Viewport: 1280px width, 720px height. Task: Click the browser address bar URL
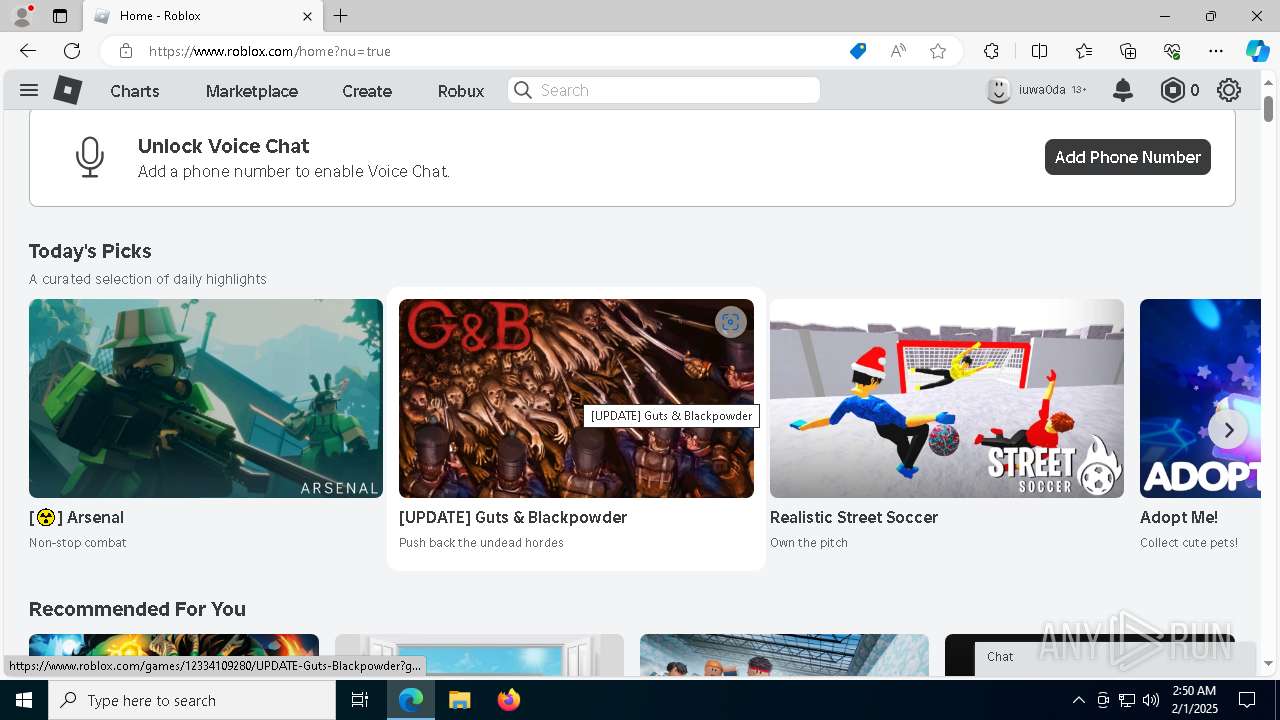click(x=270, y=51)
